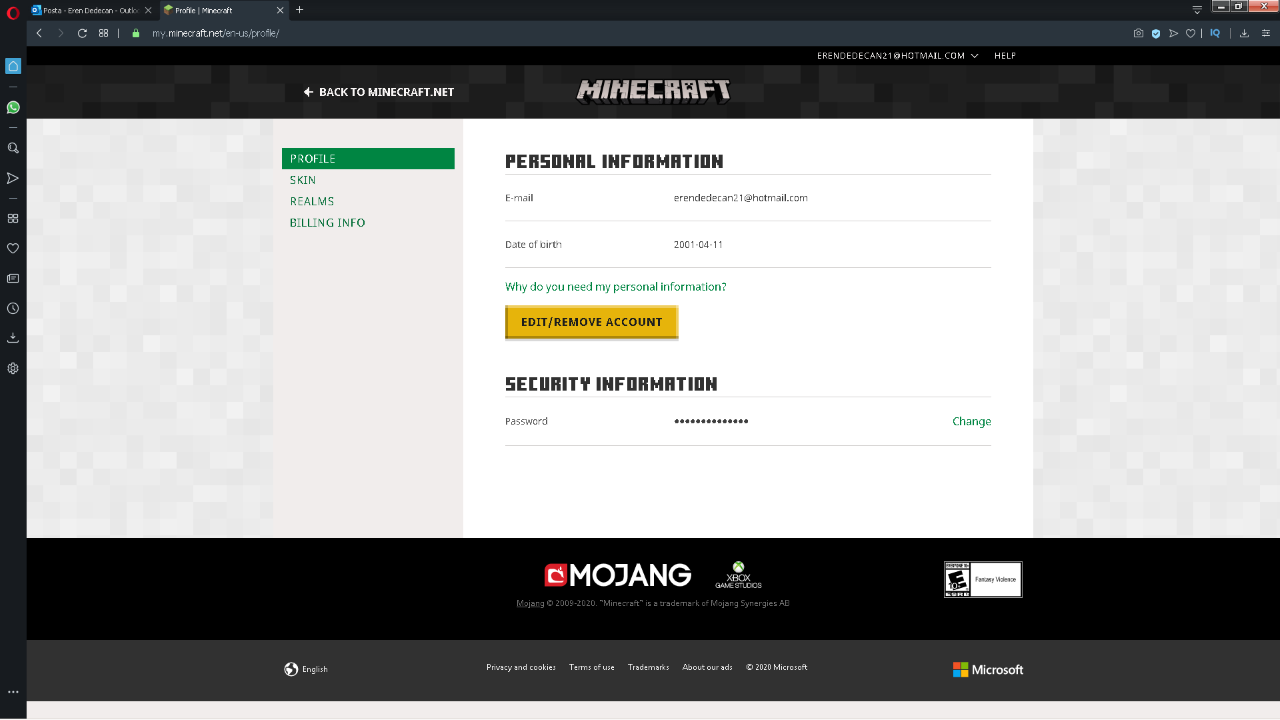The height and width of the screenshot is (720, 1280).
Task: Click the globe language icon
Action: click(291, 669)
